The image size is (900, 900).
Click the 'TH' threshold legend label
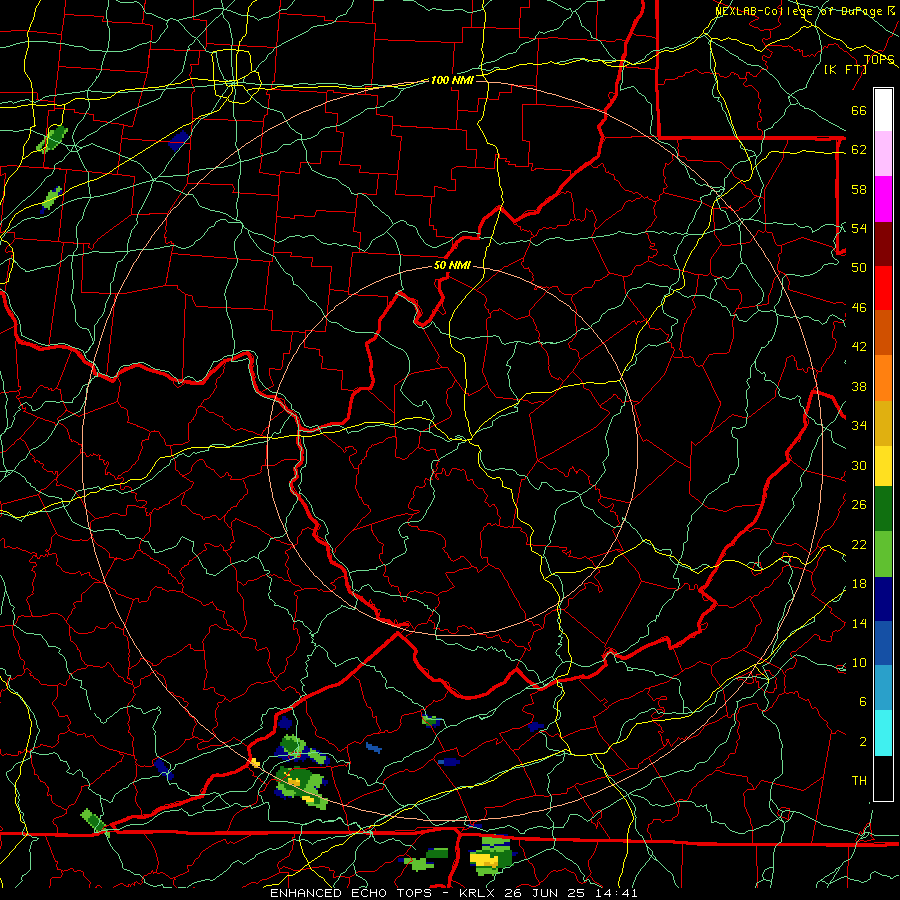[x=859, y=781]
